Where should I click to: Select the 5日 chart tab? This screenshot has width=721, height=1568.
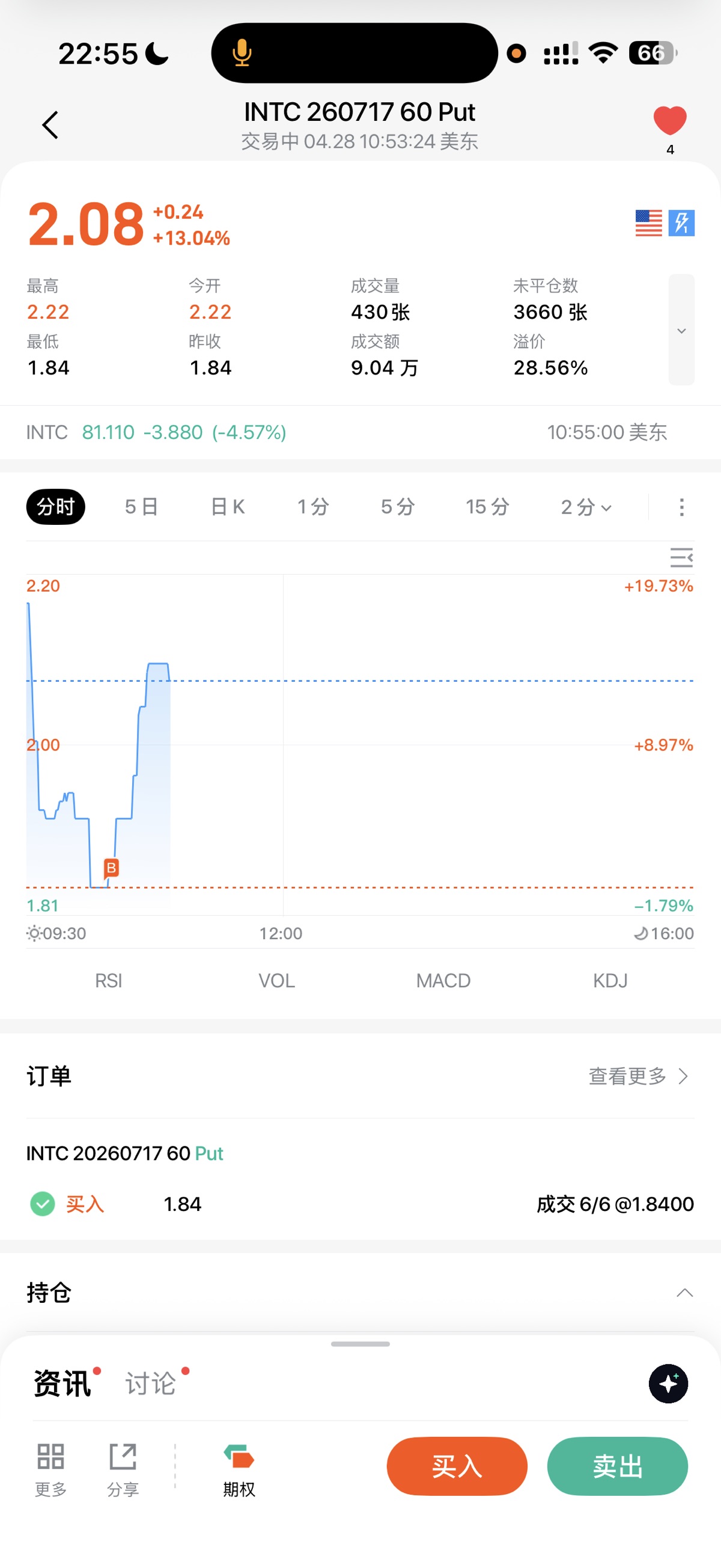pyautogui.click(x=141, y=506)
